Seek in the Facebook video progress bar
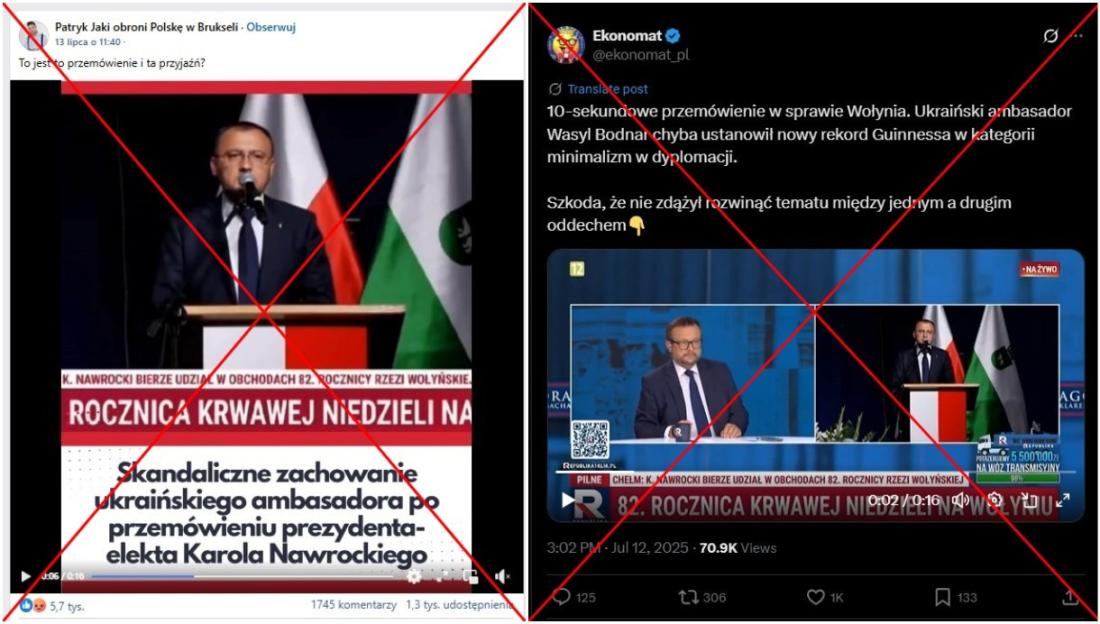 242,576
